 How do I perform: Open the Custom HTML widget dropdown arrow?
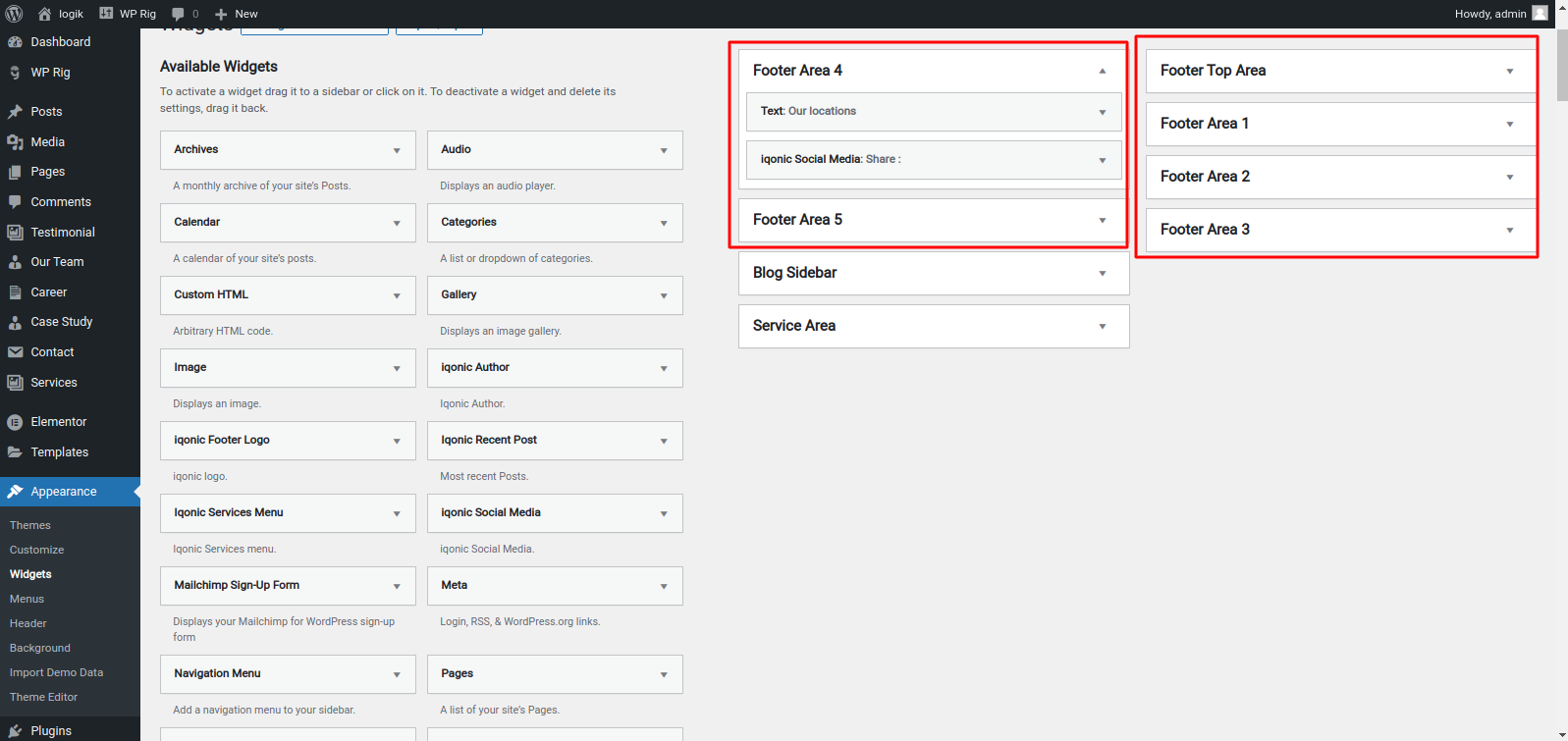pyautogui.click(x=397, y=295)
